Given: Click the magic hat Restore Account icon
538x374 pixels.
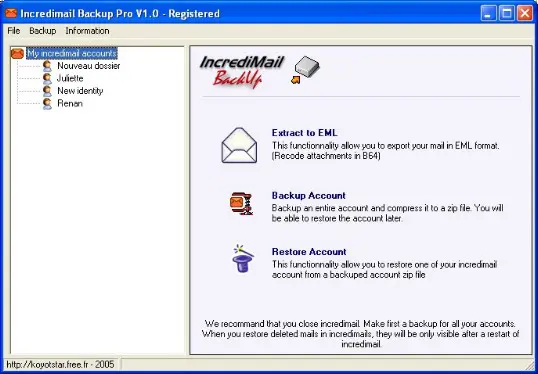Looking at the screenshot, I should click(243, 258).
